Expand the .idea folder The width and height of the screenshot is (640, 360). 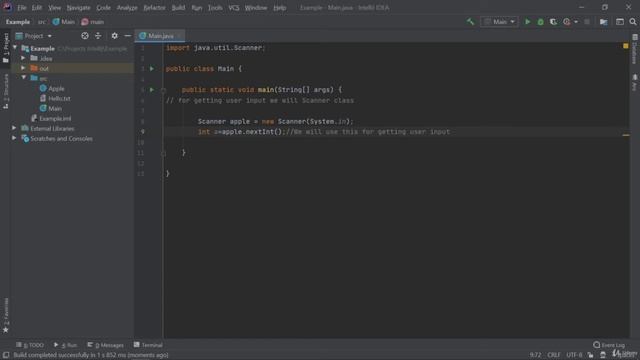(23, 58)
